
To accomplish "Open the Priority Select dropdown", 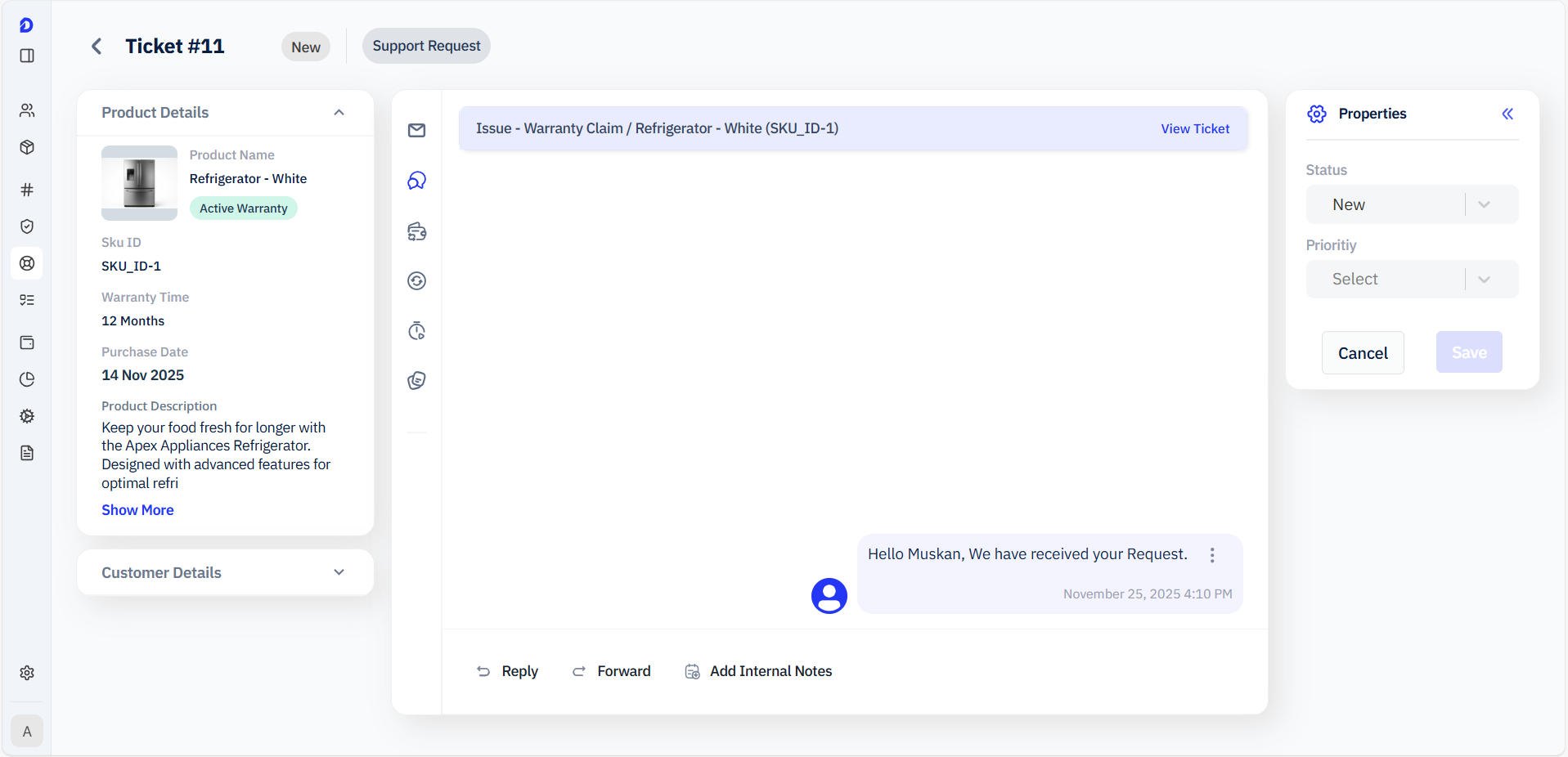I will (1411, 280).
